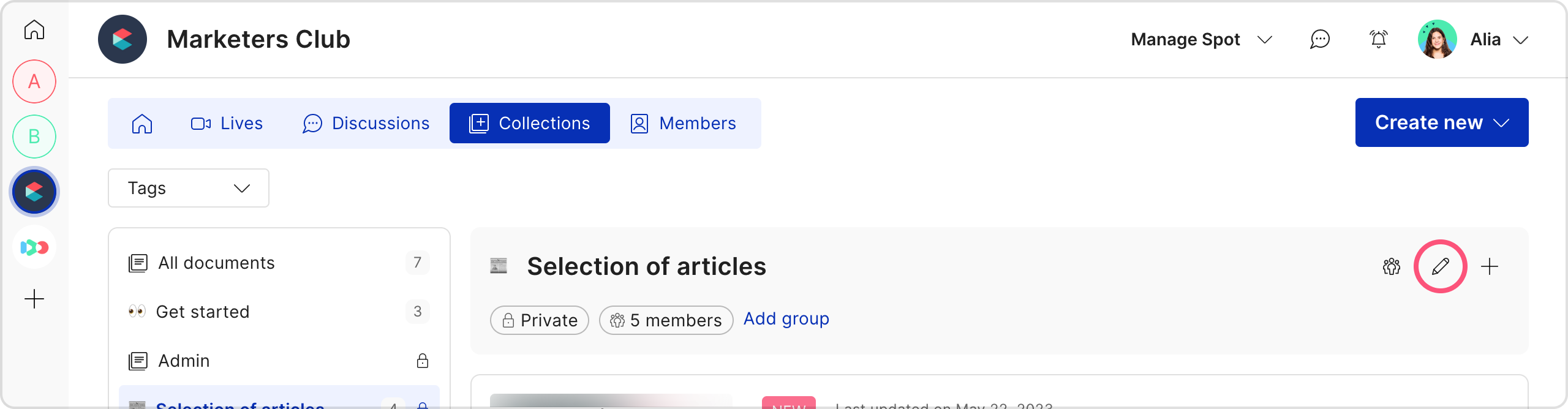Open the collection members group icon

[1391, 266]
